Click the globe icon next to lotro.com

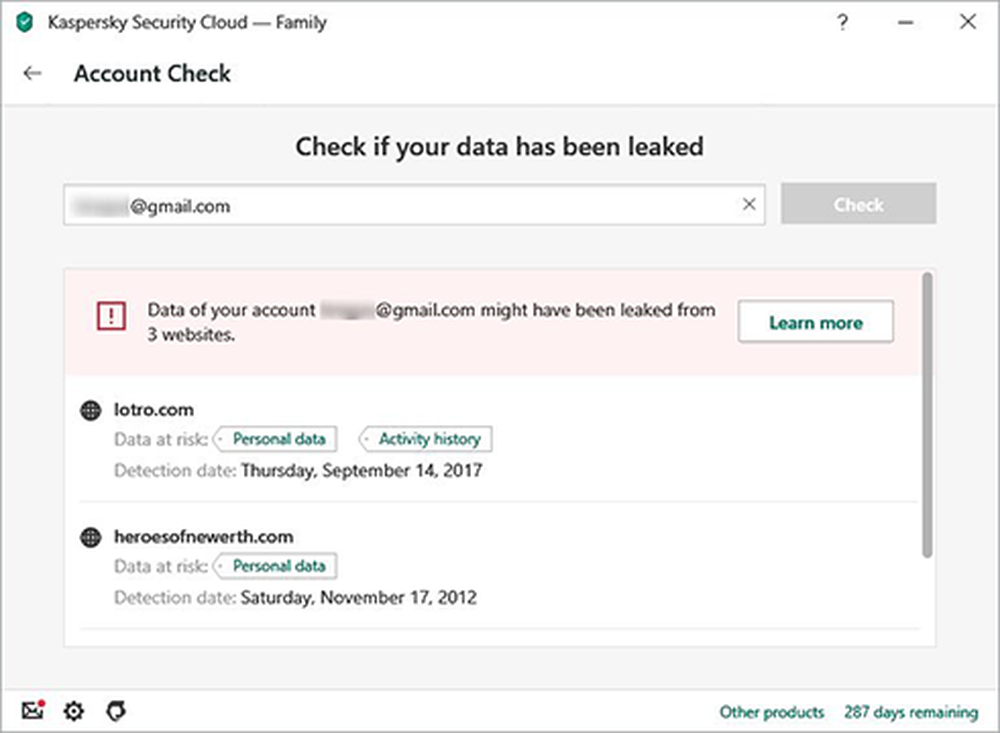(x=93, y=409)
